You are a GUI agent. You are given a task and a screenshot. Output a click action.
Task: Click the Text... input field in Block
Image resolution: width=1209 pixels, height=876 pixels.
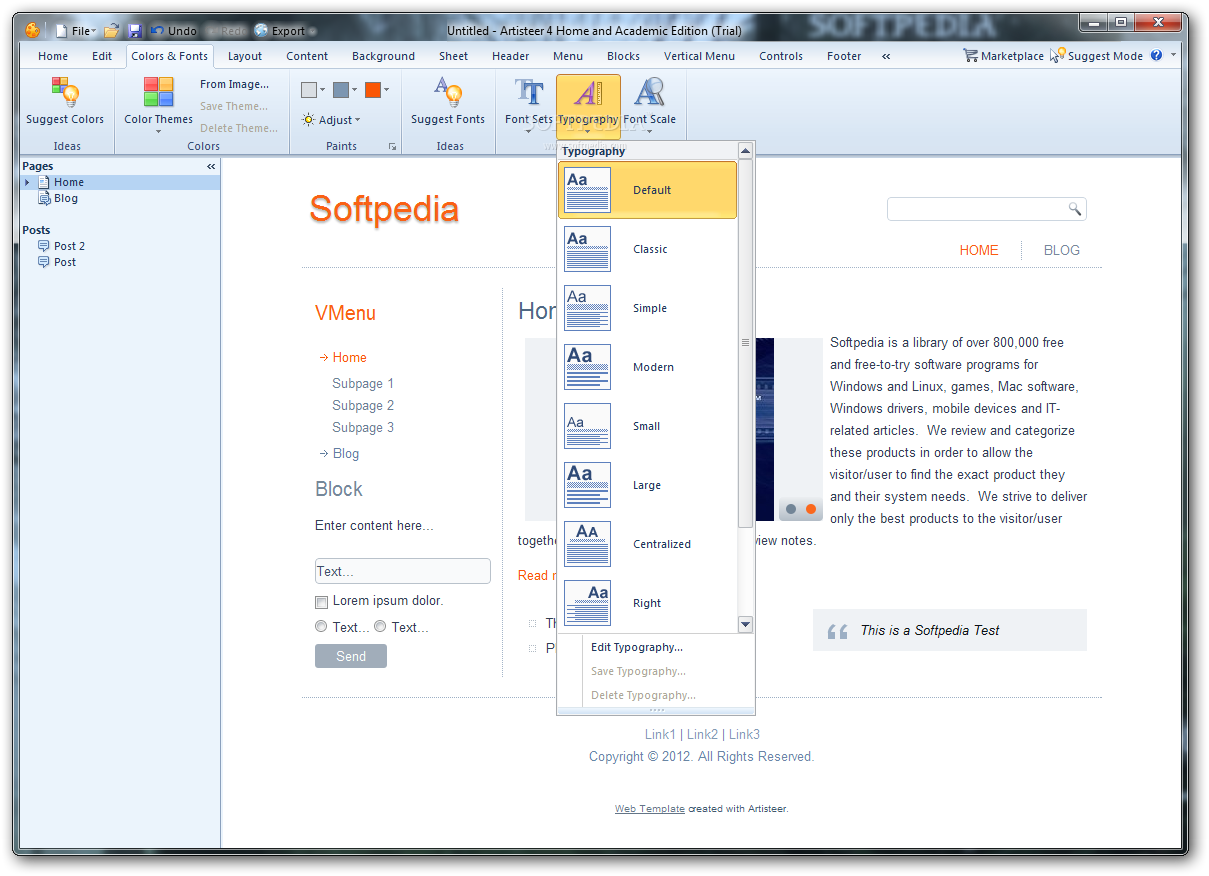403,571
